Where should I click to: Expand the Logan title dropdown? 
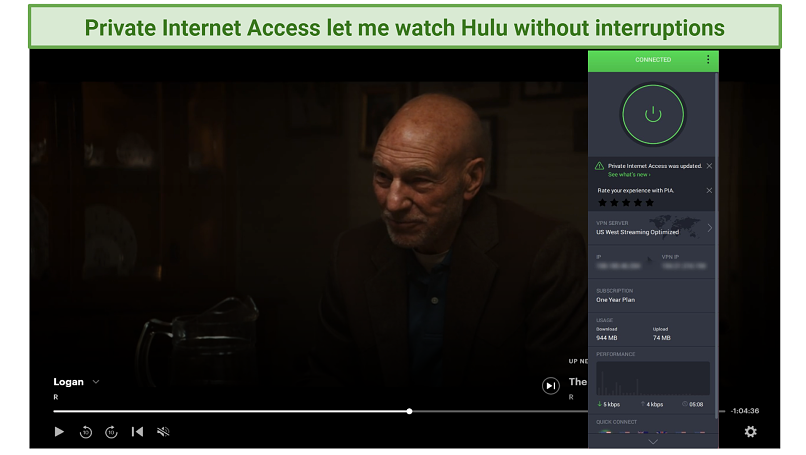point(96,382)
